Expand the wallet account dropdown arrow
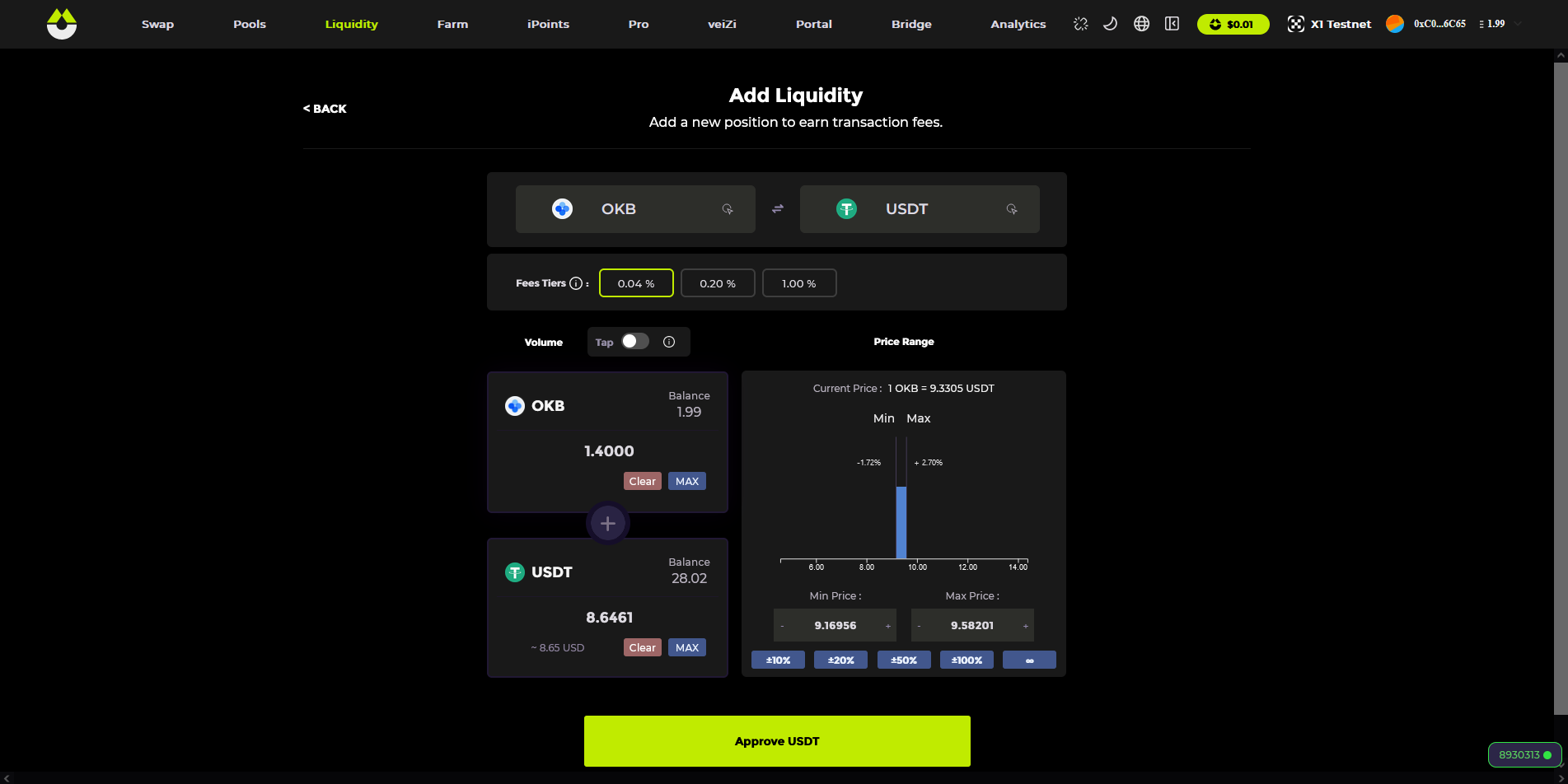 [1518, 24]
